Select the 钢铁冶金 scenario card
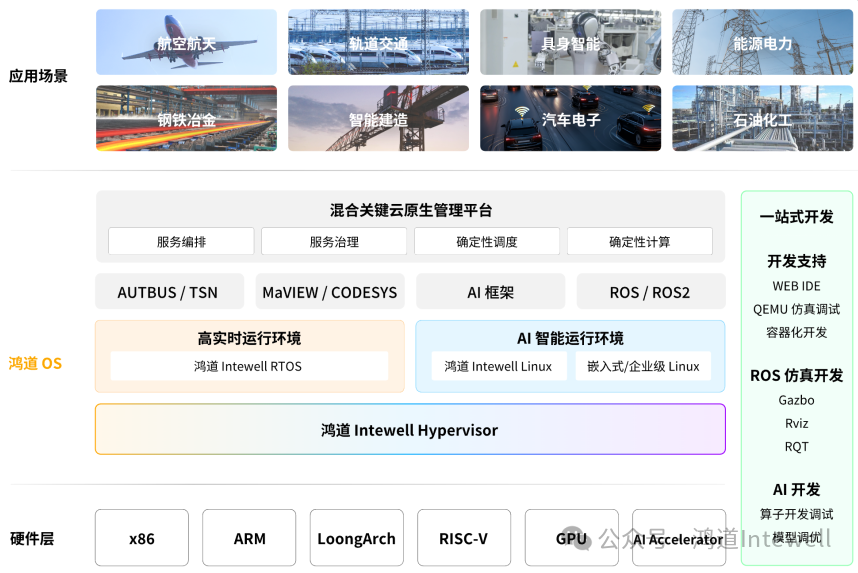The image size is (858, 573). tap(187, 118)
